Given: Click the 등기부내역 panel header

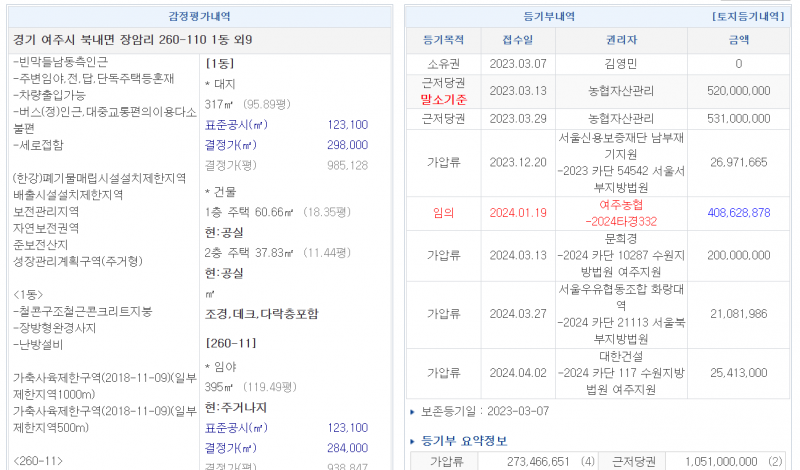Looking at the screenshot, I should pyautogui.click(x=549, y=17).
